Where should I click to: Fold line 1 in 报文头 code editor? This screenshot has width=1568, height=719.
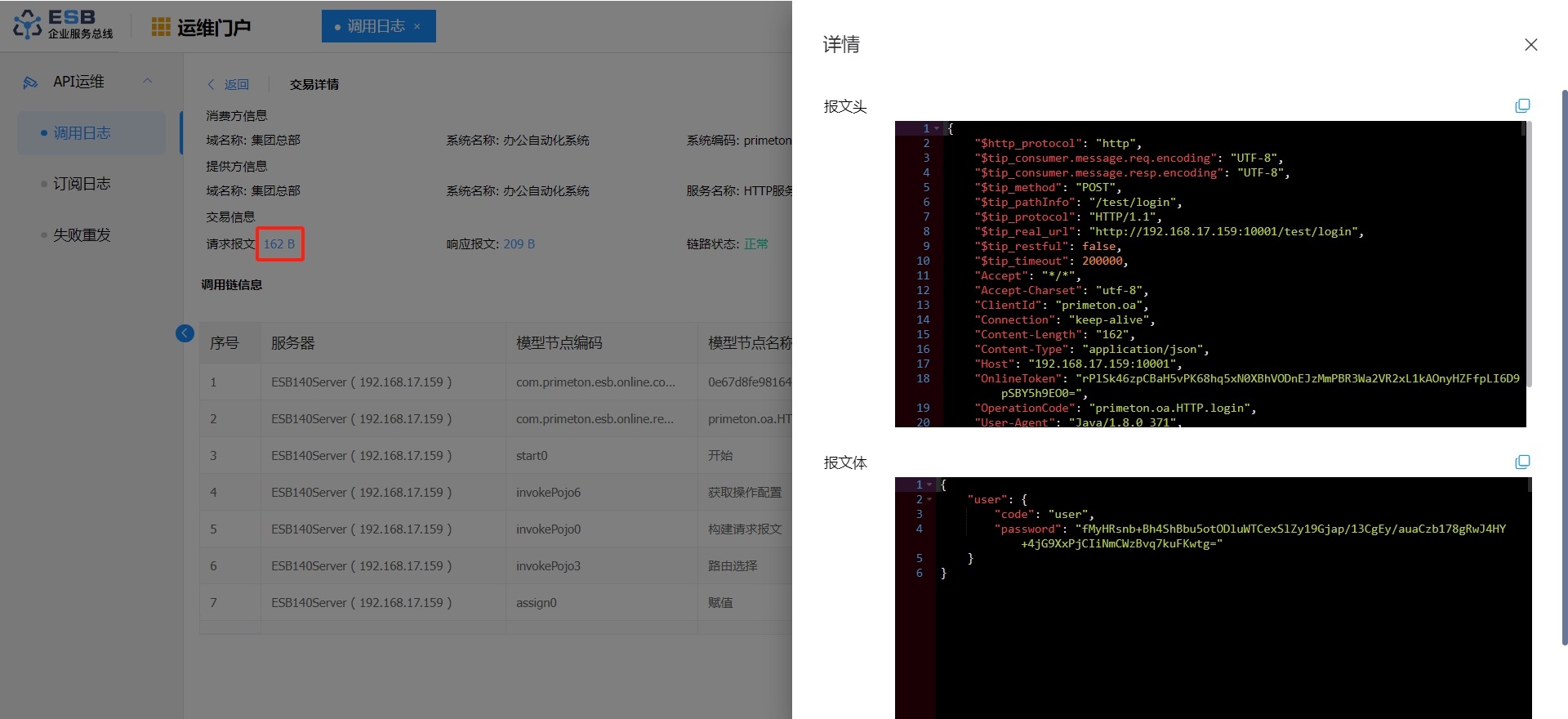937,129
